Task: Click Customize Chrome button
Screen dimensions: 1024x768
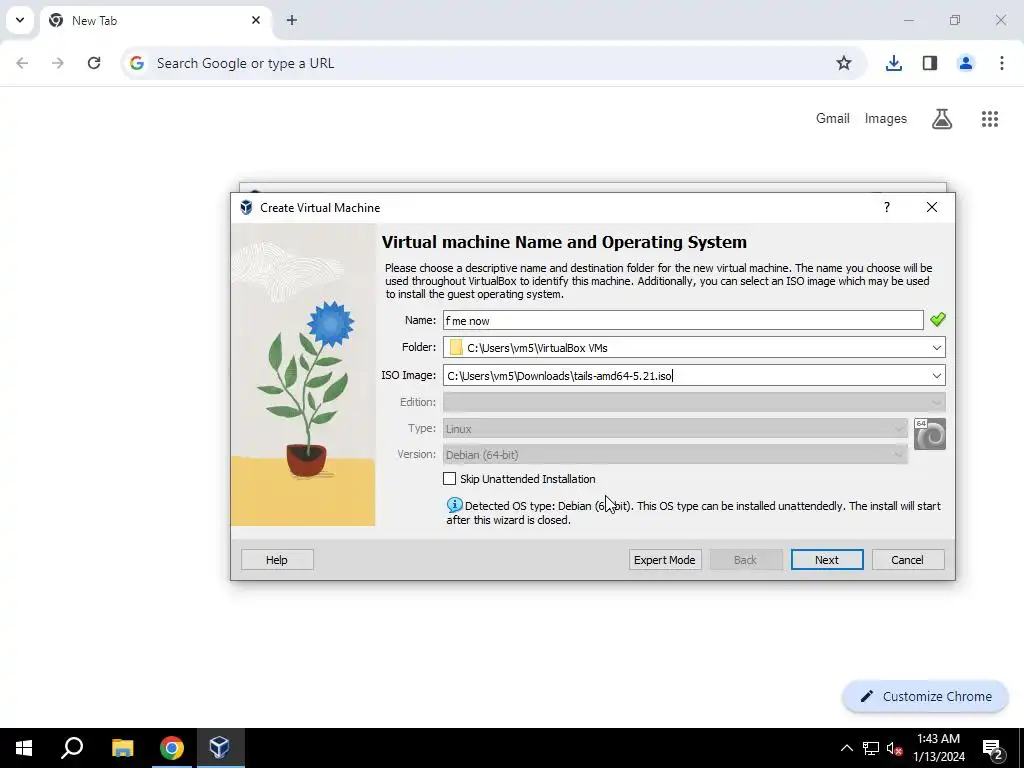Action: click(x=925, y=696)
